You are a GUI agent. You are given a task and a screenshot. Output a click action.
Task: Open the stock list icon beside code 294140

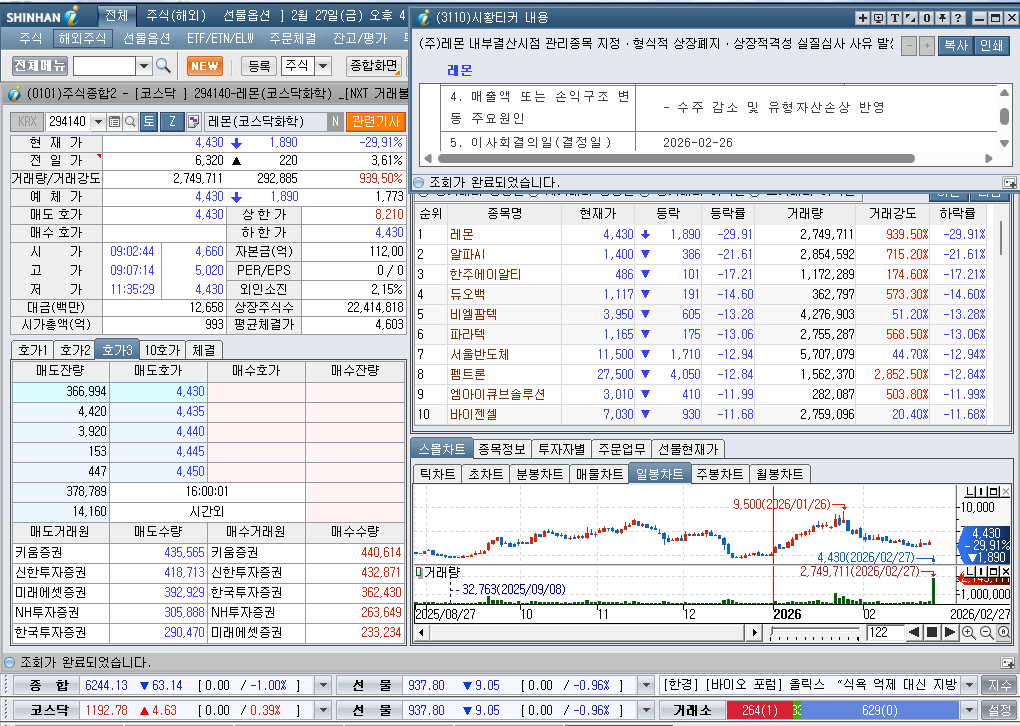[114, 122]
